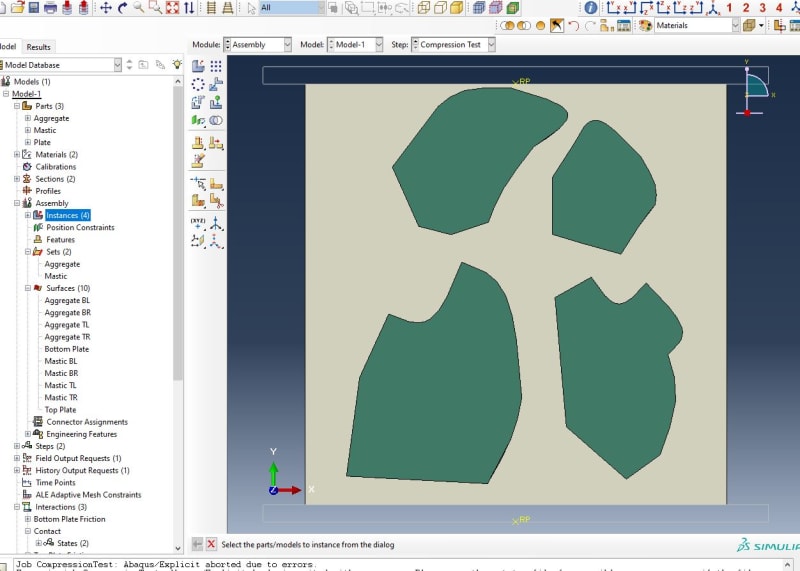The width and height of the screenshot is (800, 571).
Task: Activate the Magnify View tool
Action: click(138, 7)
